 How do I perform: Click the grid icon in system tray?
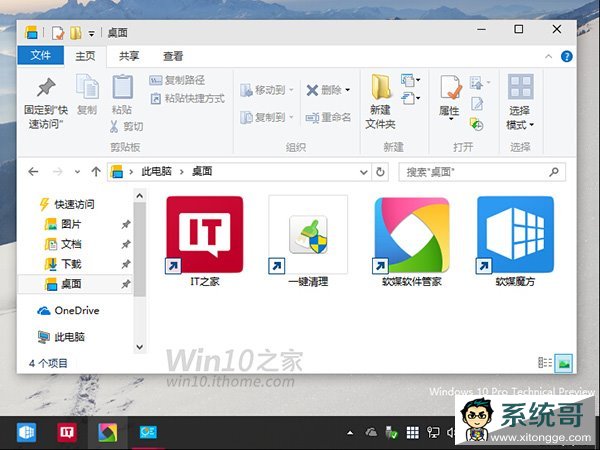[x=412, y=433]
